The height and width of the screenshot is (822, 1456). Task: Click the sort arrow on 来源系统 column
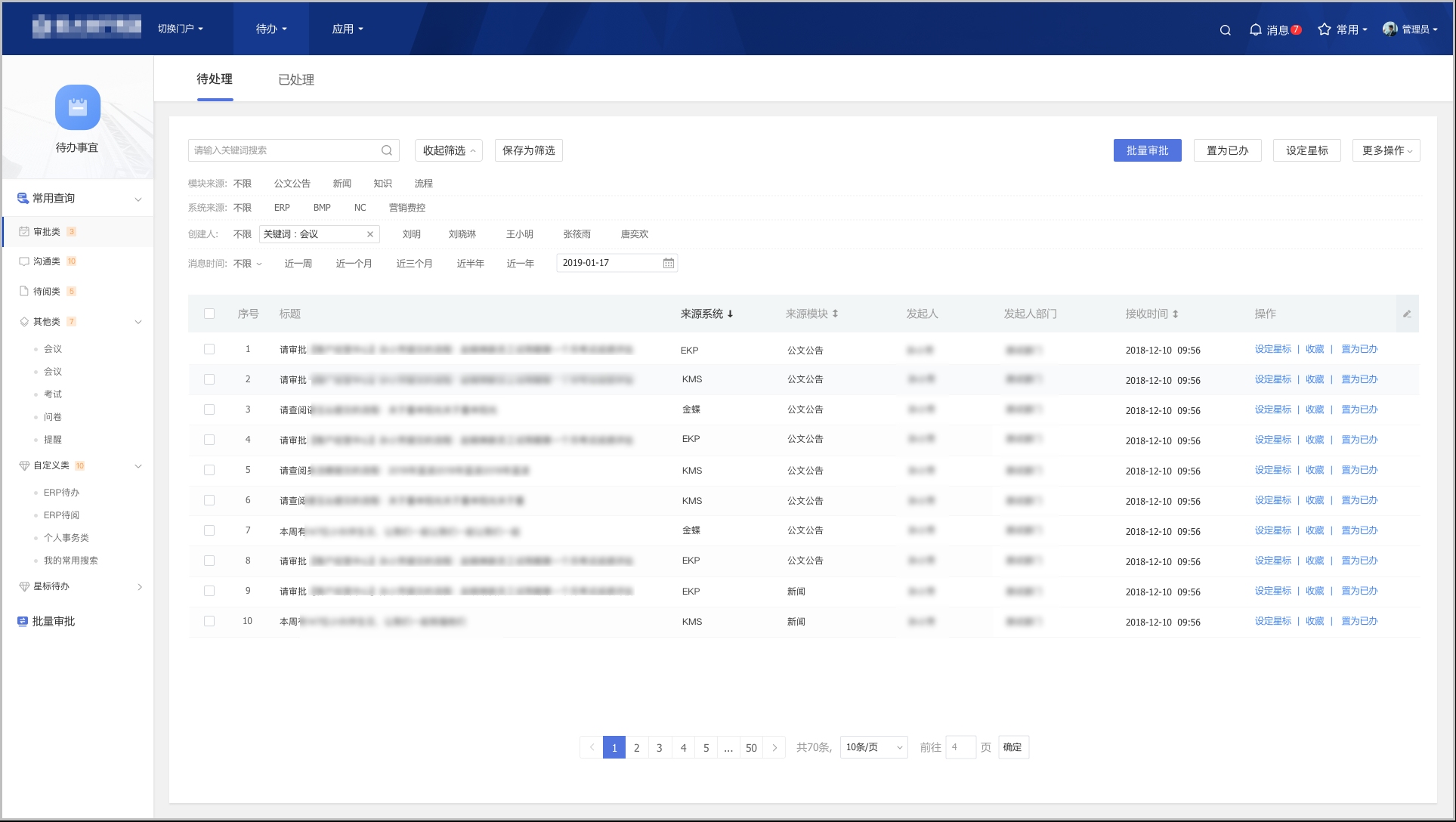pos(731,314)
